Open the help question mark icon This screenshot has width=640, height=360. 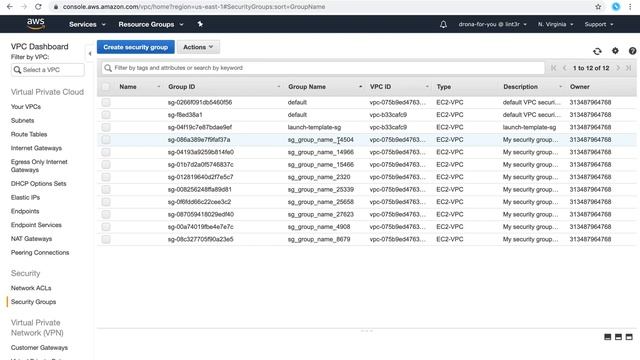coord(632,51)
